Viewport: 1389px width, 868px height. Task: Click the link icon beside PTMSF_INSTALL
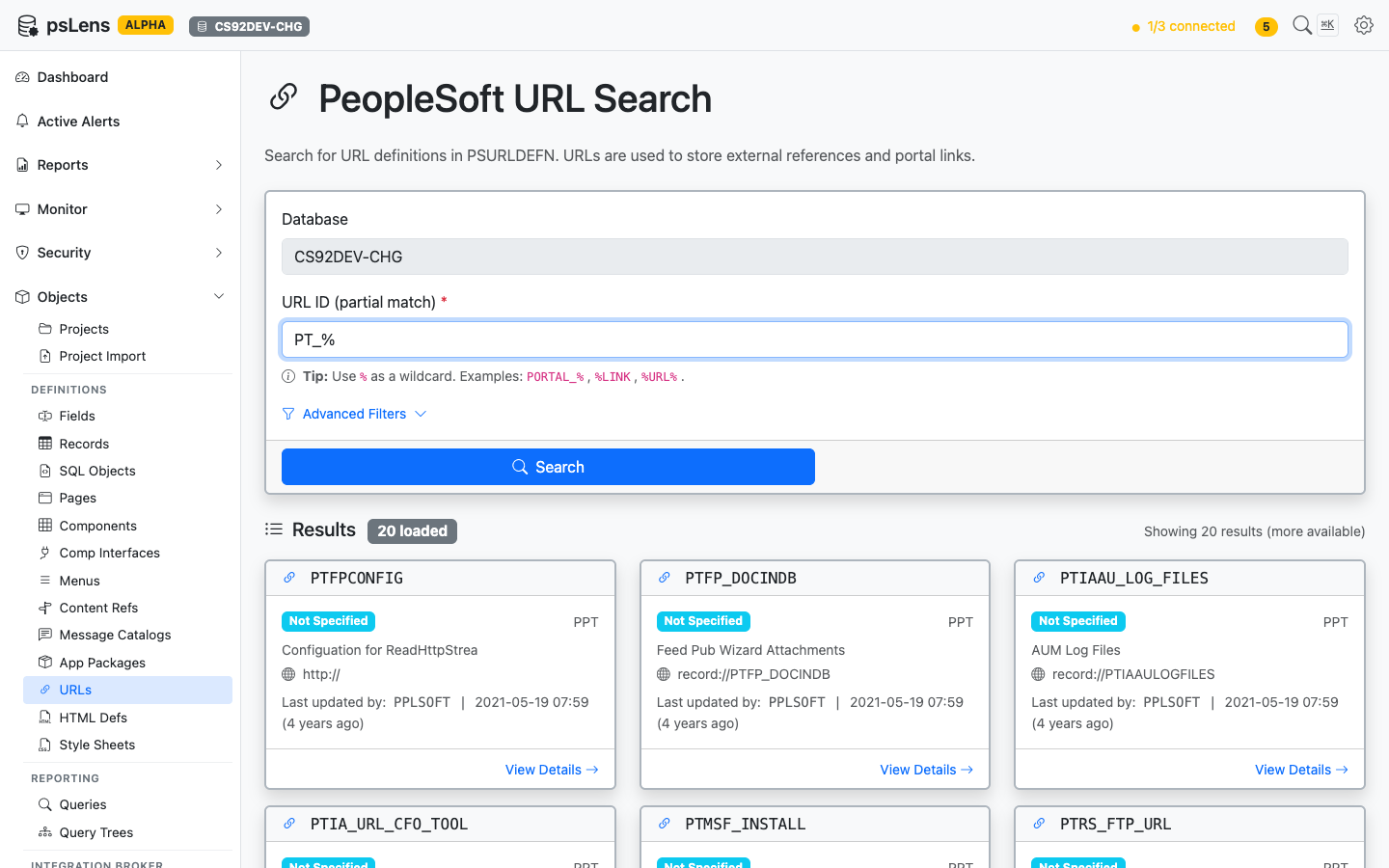tap(665, 824)
